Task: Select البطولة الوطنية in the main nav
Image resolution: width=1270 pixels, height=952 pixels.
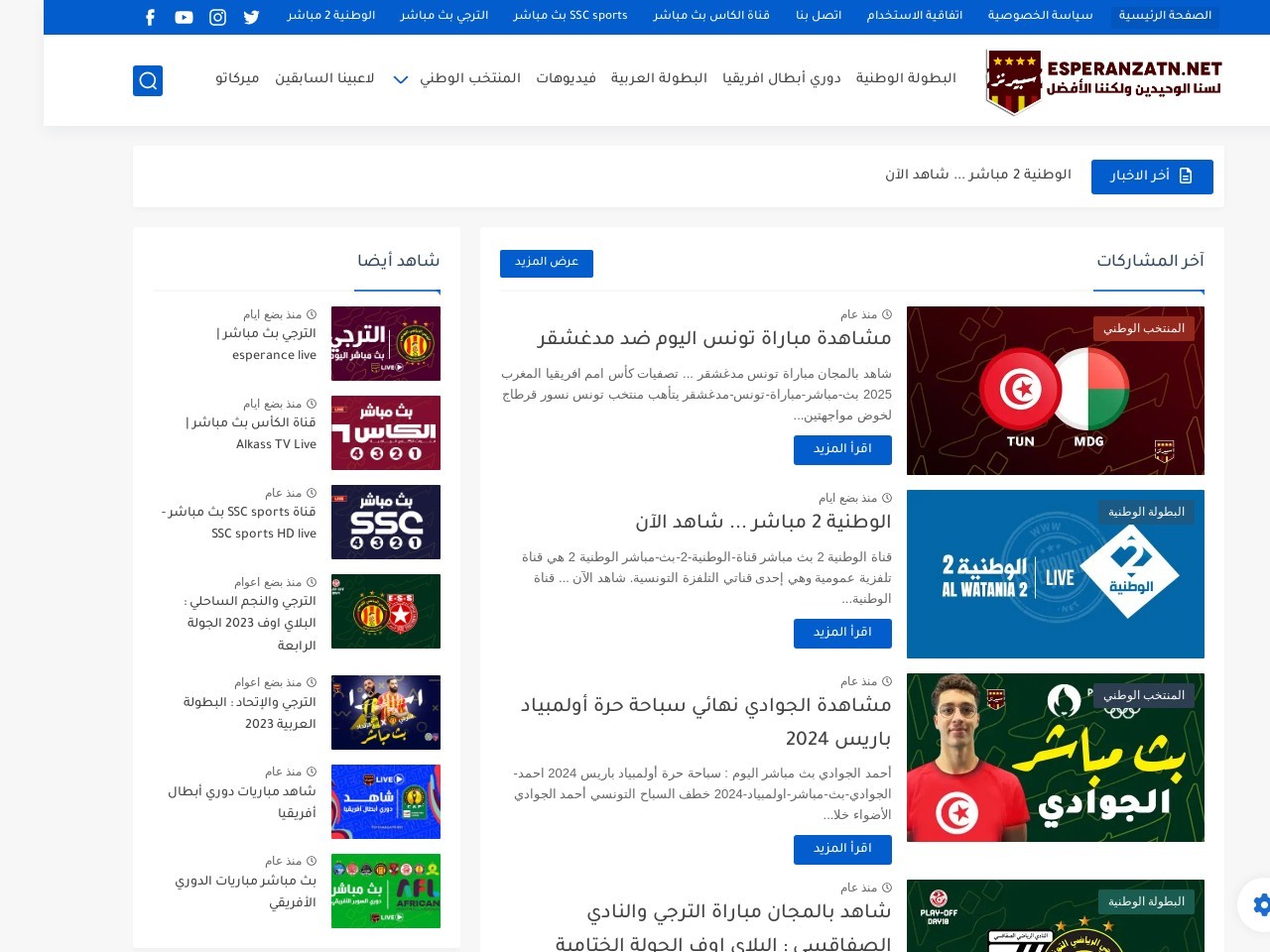Action: [x=906, y=78]
